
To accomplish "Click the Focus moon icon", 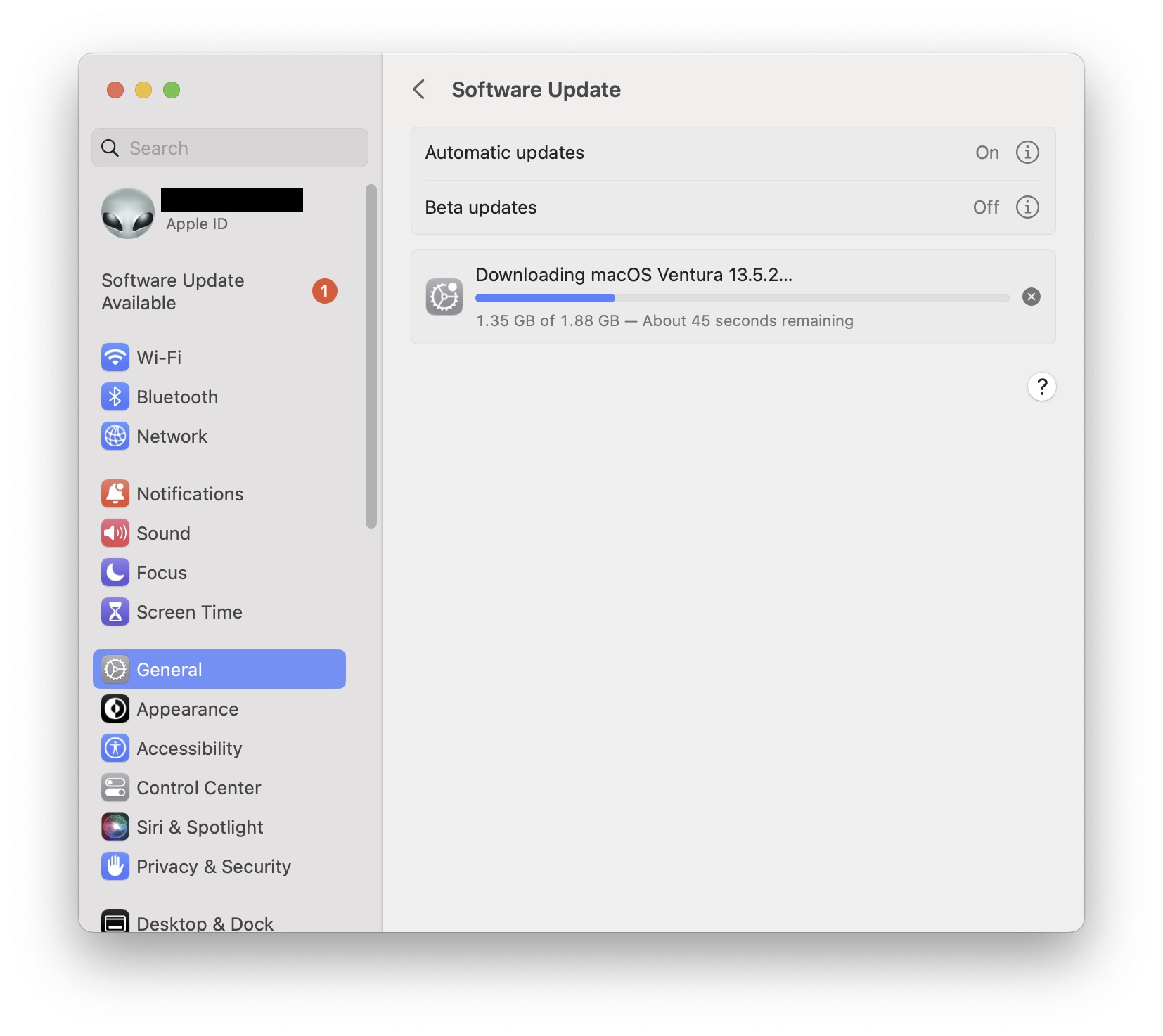I will click(x=115, y=572).
